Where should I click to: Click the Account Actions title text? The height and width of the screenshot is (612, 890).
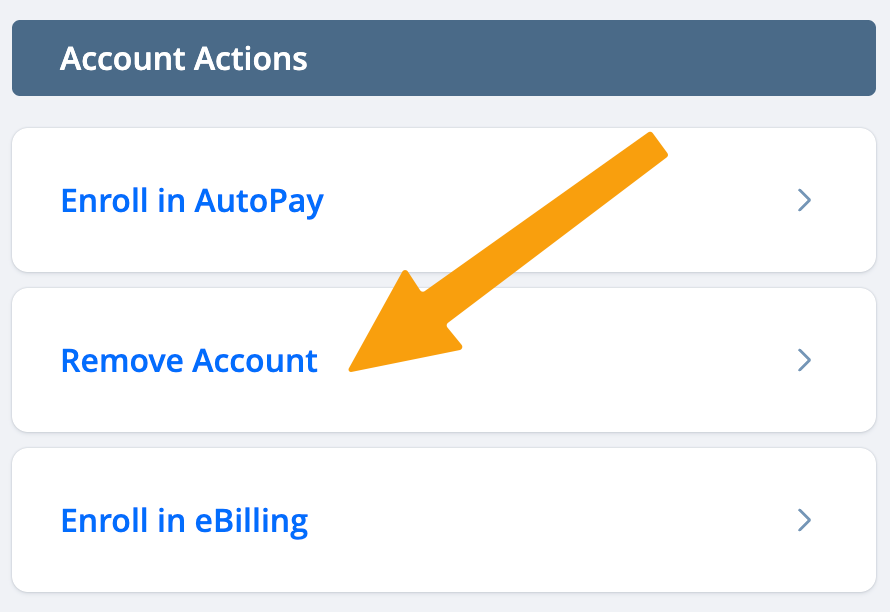[x=183, y=58]
